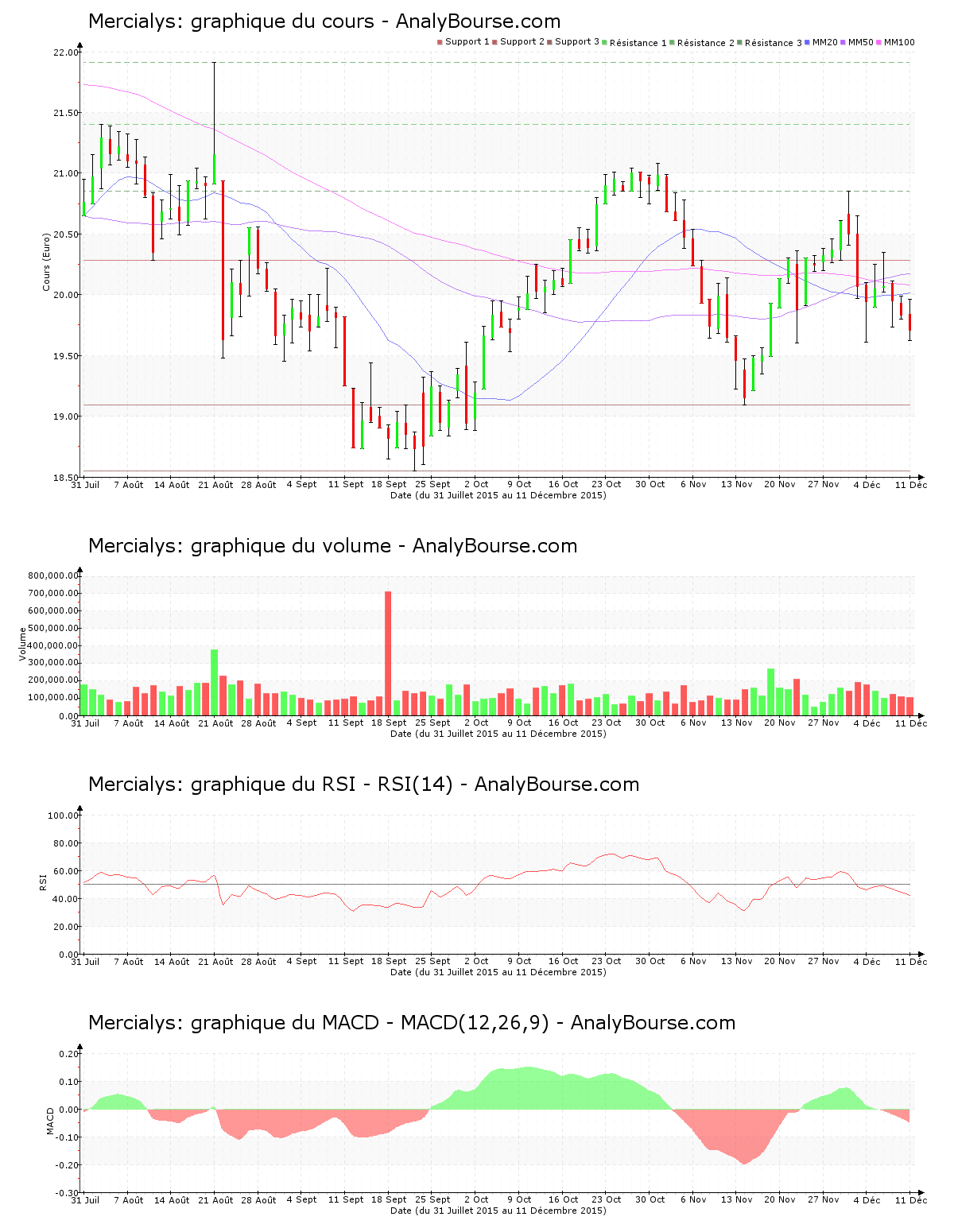Click the 'Volume' vertical axis label
The height and width of the screenshot is (1232, 954).
pyautogui.click(x=23, y=644)
